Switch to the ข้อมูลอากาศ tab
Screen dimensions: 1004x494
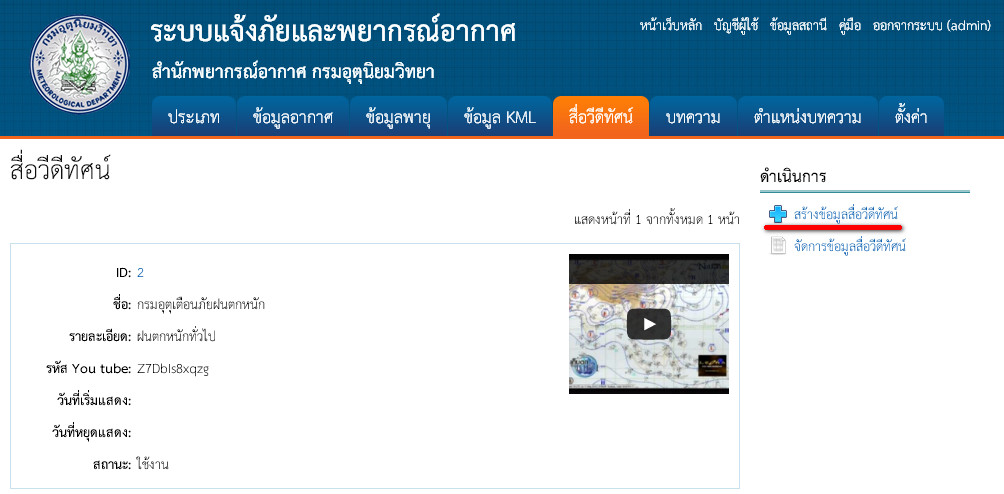[293, 117]
